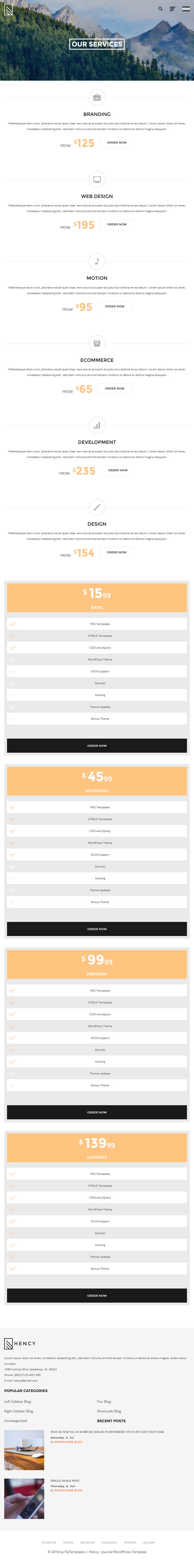This screenshot has width=194, height=1568.
Task: Click the Basic plan PSD Templates checkmark
Action: [12, 624]
